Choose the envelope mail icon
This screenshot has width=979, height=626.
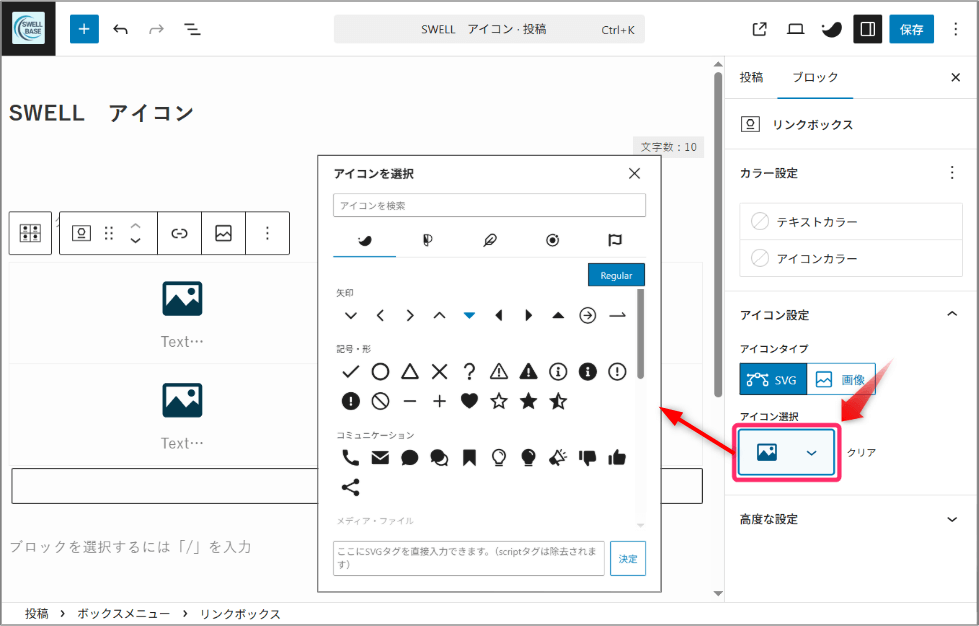pyautogui.click(x=380, y=458)
